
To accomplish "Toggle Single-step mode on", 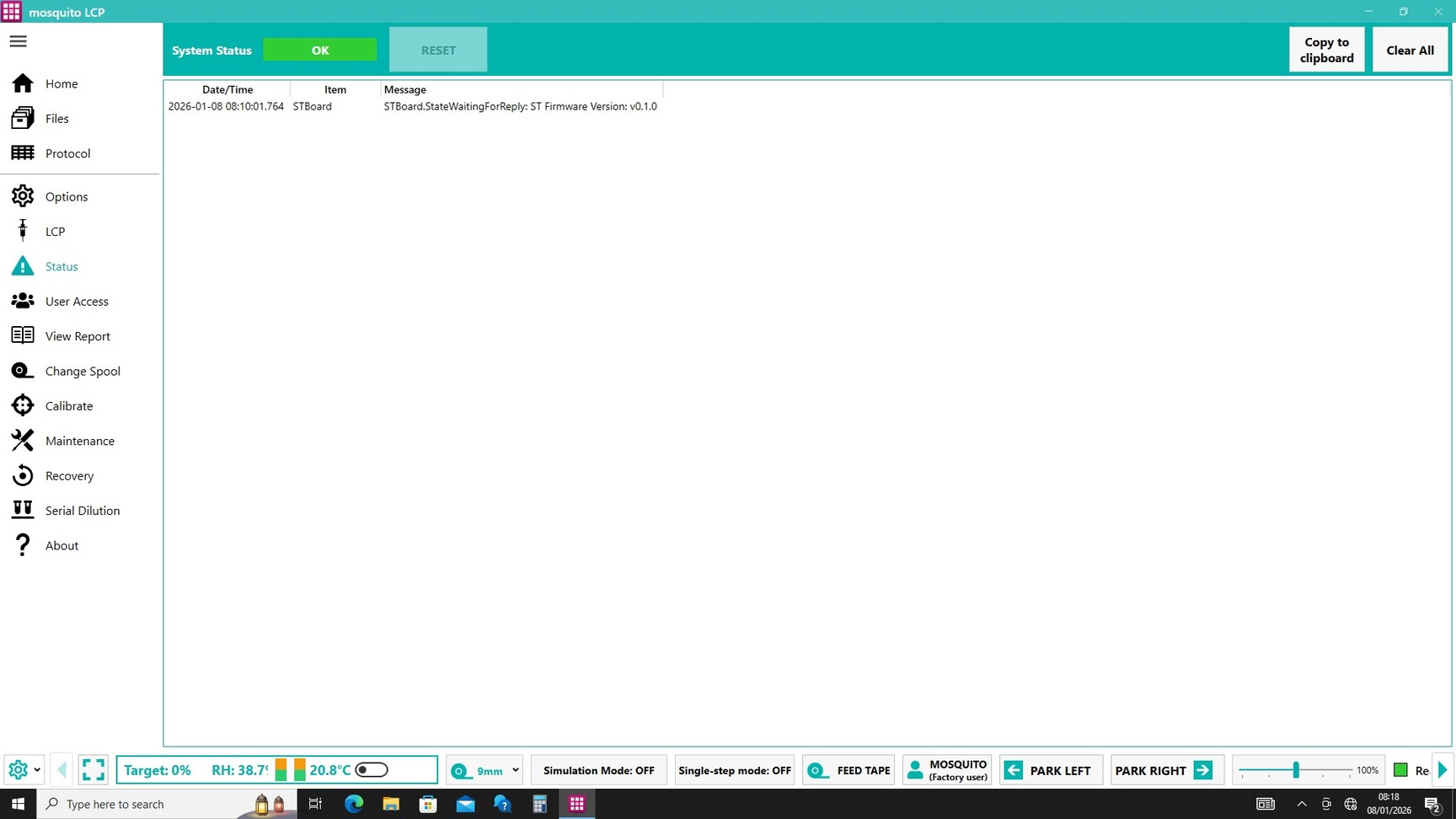I will (x=734, y=770).
